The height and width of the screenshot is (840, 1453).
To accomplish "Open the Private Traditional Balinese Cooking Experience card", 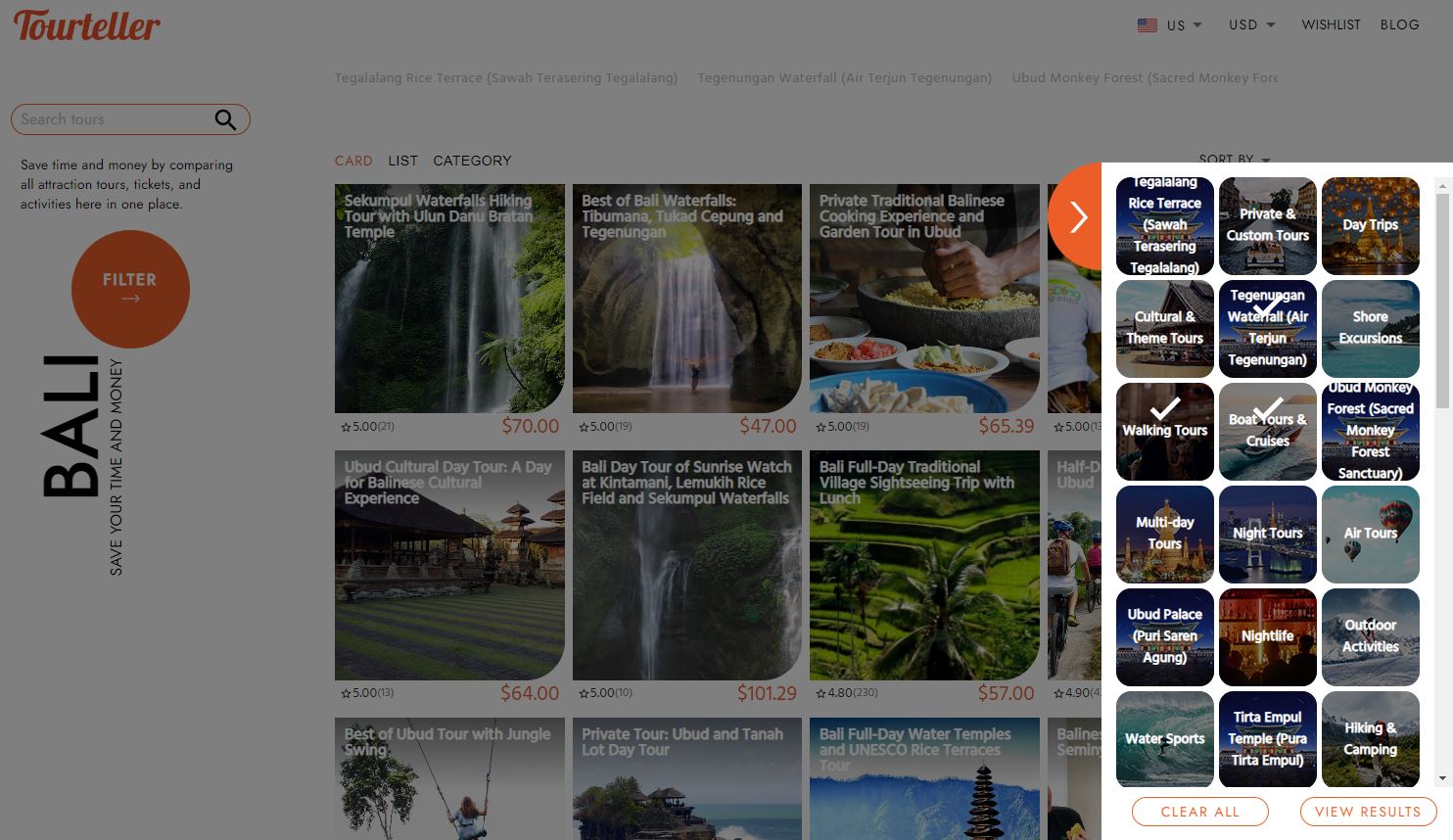I will click(924, 299).
